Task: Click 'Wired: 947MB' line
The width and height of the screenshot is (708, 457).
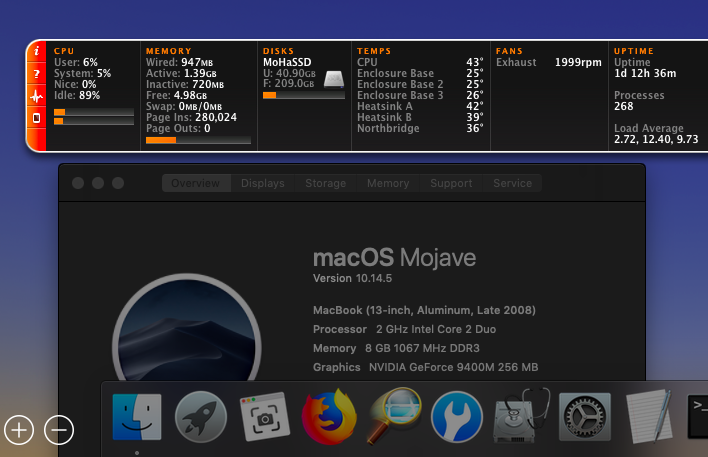Action: click(179, 62)
